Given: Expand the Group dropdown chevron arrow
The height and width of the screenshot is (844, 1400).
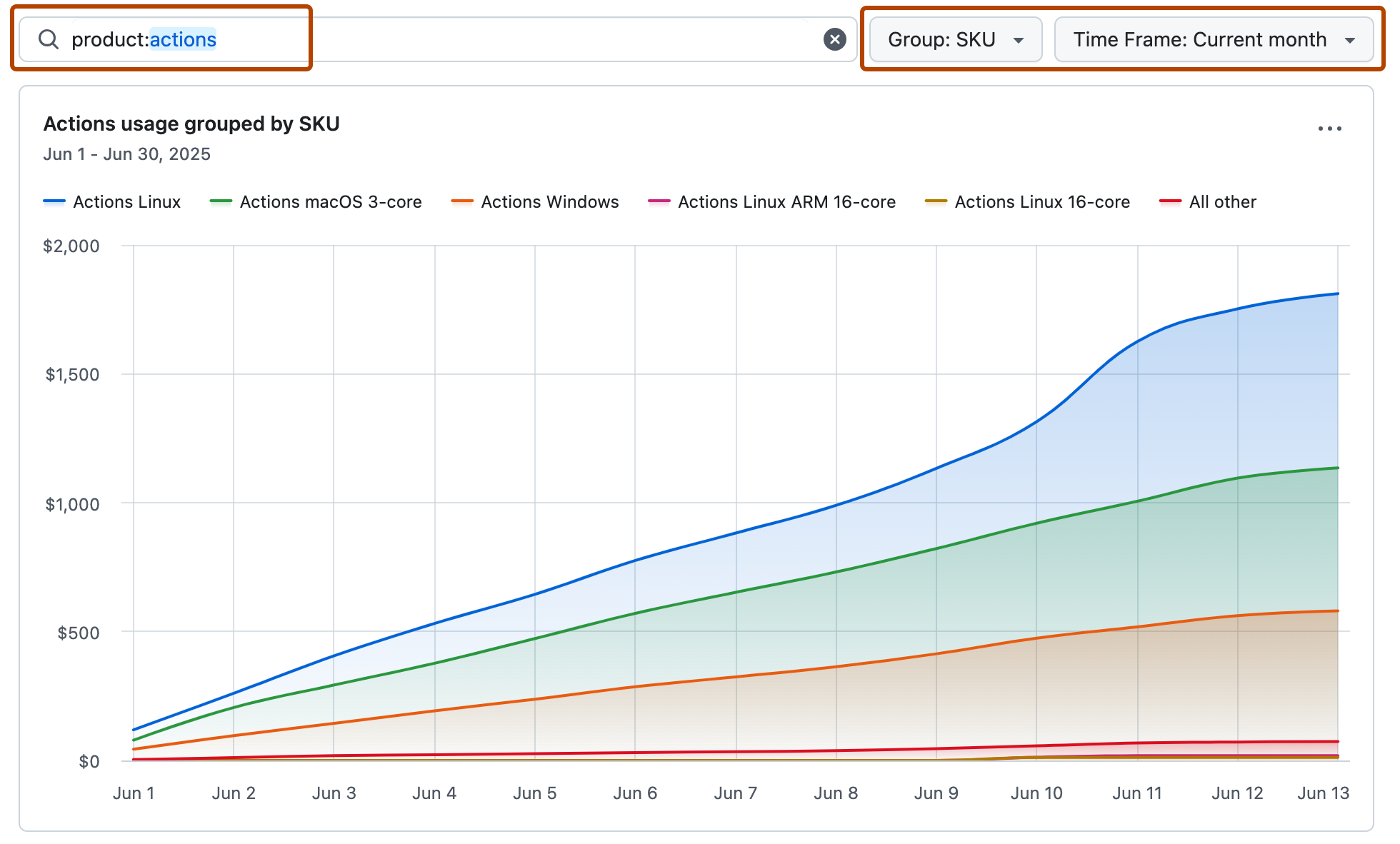Looking at the screenshot, I should [x=1018, y=41].
